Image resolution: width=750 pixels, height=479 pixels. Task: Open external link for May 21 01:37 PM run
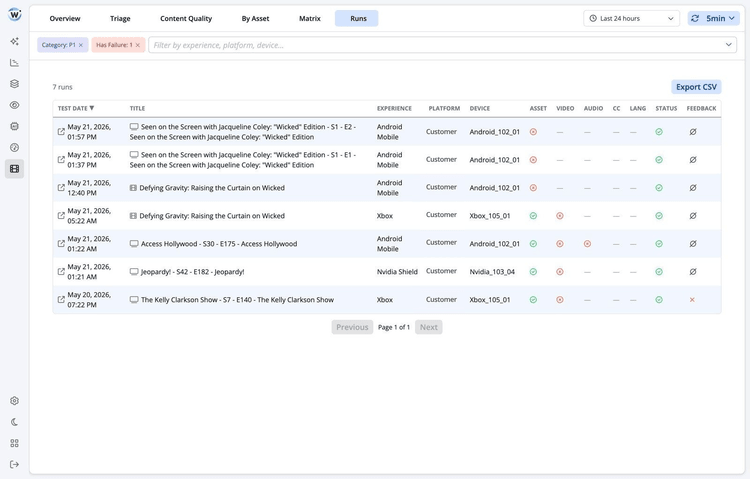[61, 159]
